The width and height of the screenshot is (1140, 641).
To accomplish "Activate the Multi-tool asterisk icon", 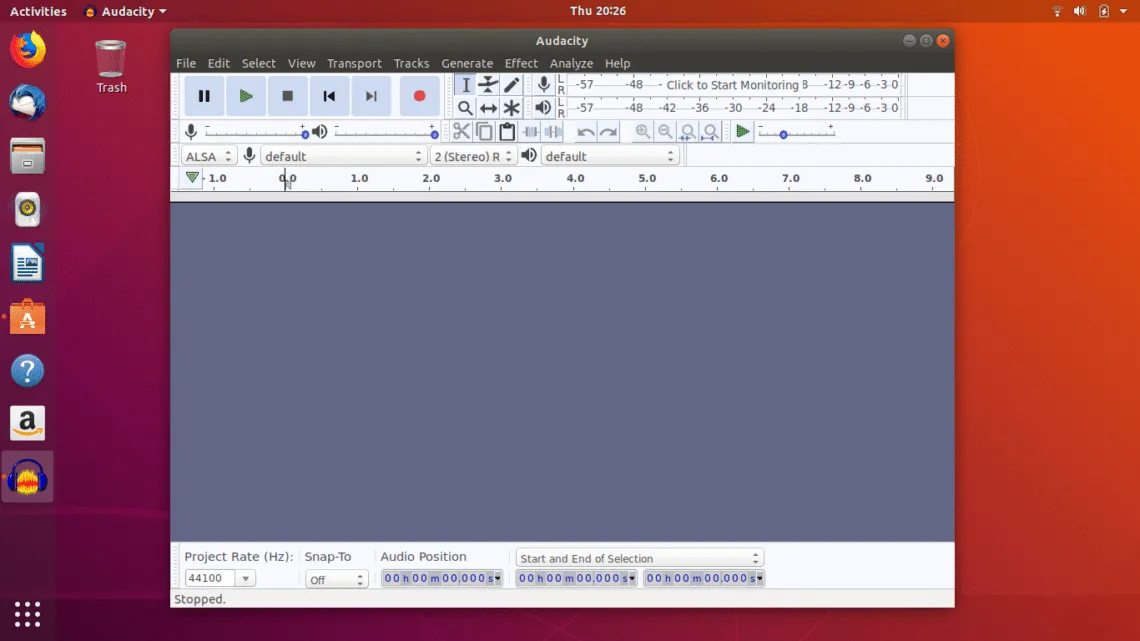I will [511, 108].
